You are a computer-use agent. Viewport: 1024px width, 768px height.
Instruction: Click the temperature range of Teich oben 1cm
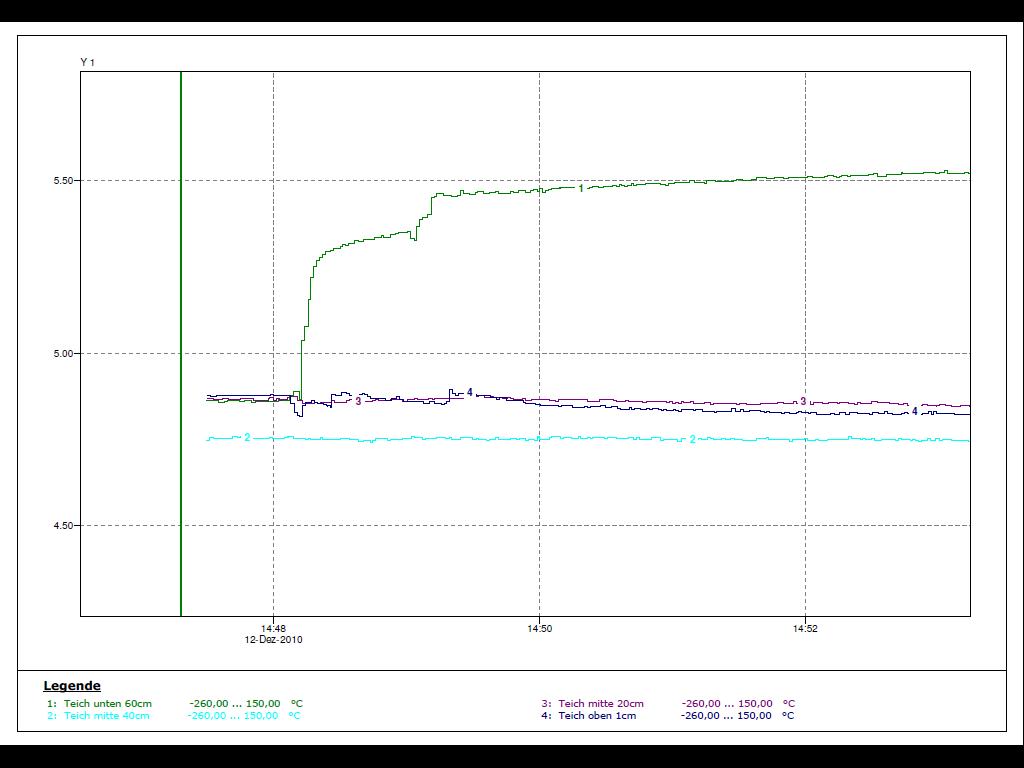726,716
